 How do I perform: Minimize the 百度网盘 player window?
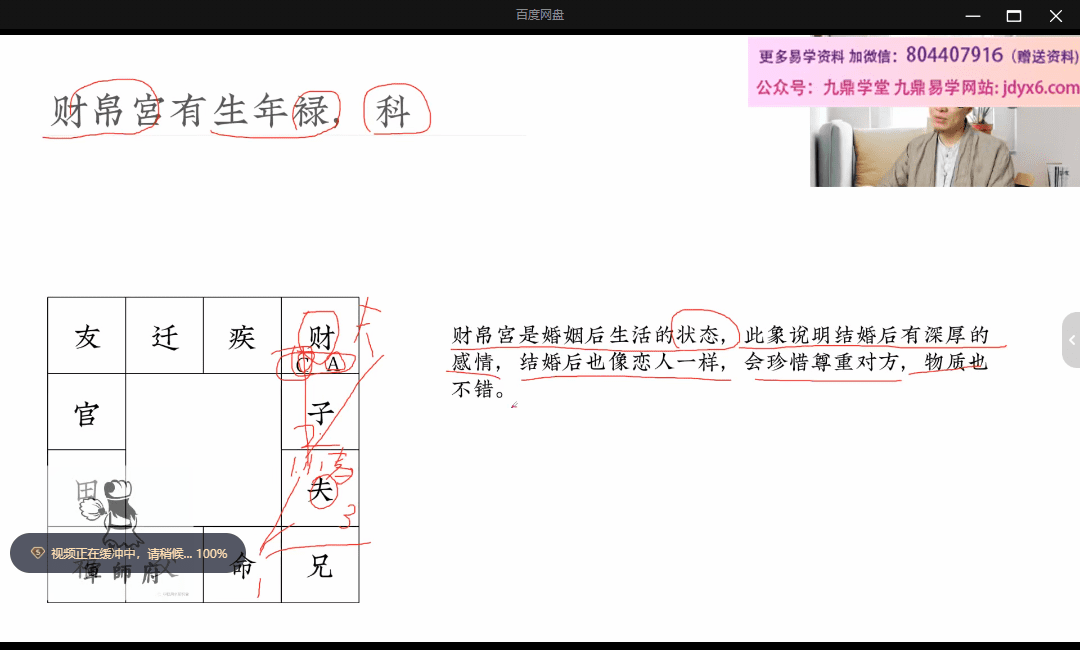tap(971, 15)
